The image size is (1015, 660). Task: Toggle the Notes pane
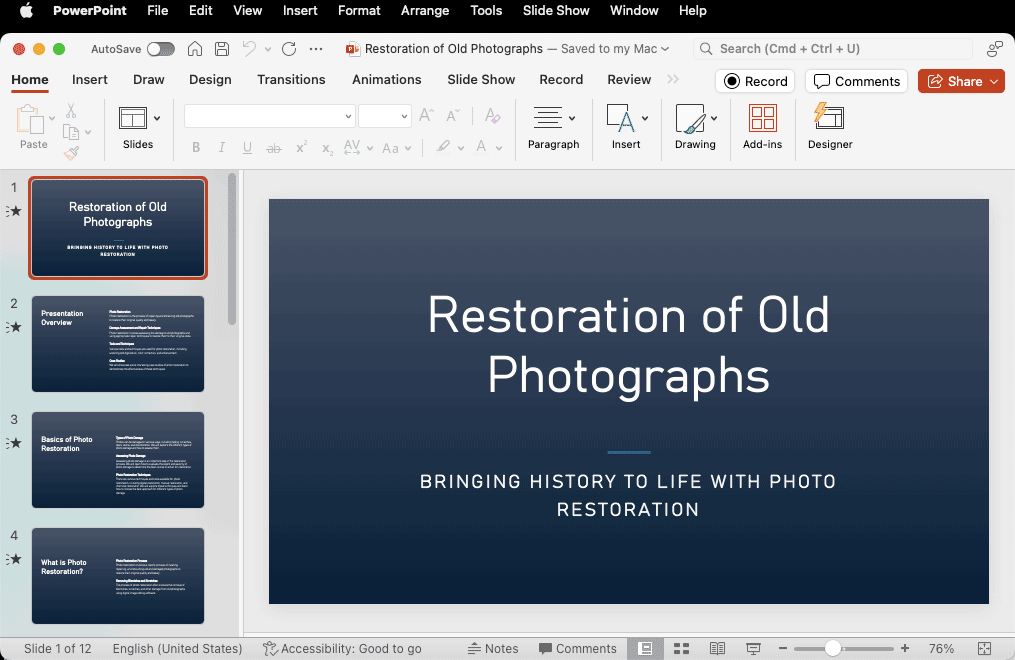pos(493,649)
